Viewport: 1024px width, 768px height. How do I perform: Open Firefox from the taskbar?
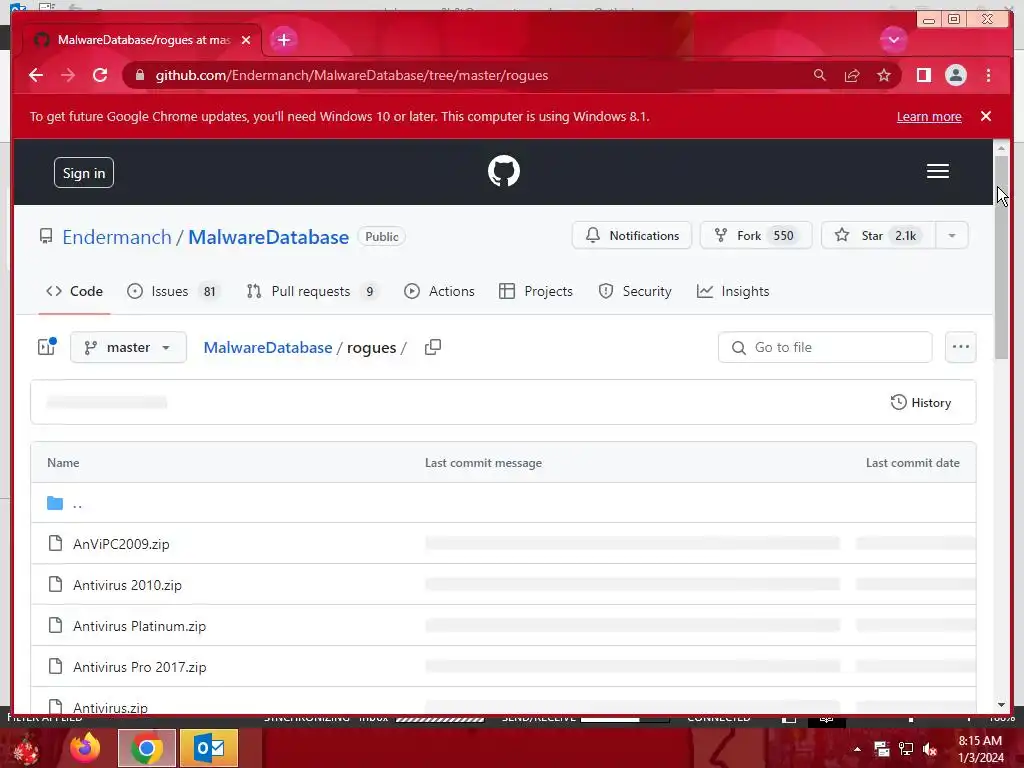[86, 748]
